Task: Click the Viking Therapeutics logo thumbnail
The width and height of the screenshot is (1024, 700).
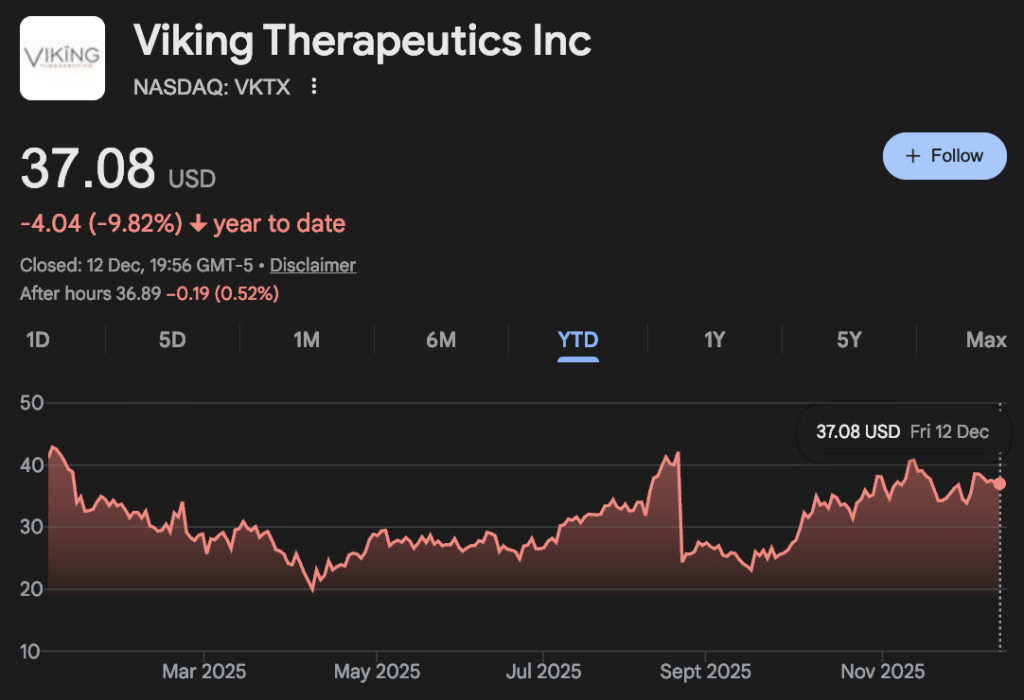Action: point(62,58)
